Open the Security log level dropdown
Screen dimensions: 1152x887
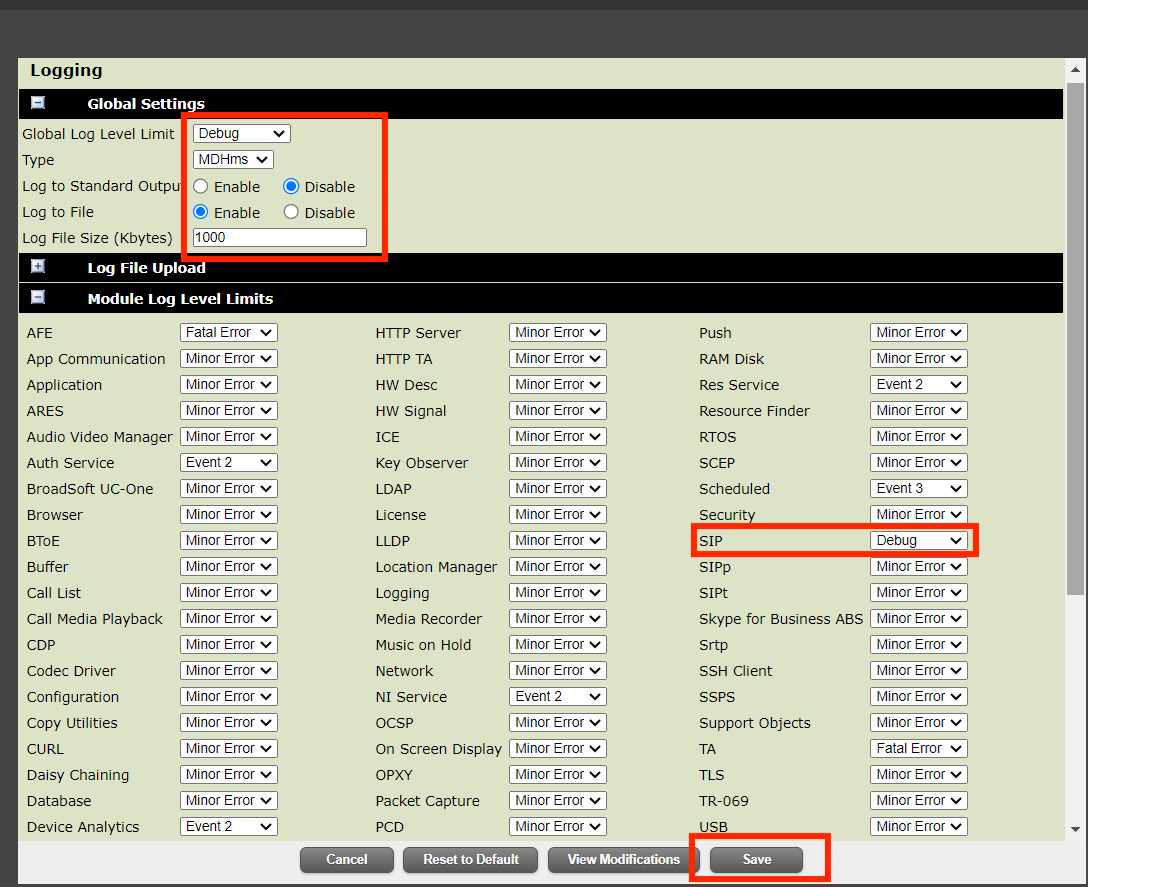[918, 514]
